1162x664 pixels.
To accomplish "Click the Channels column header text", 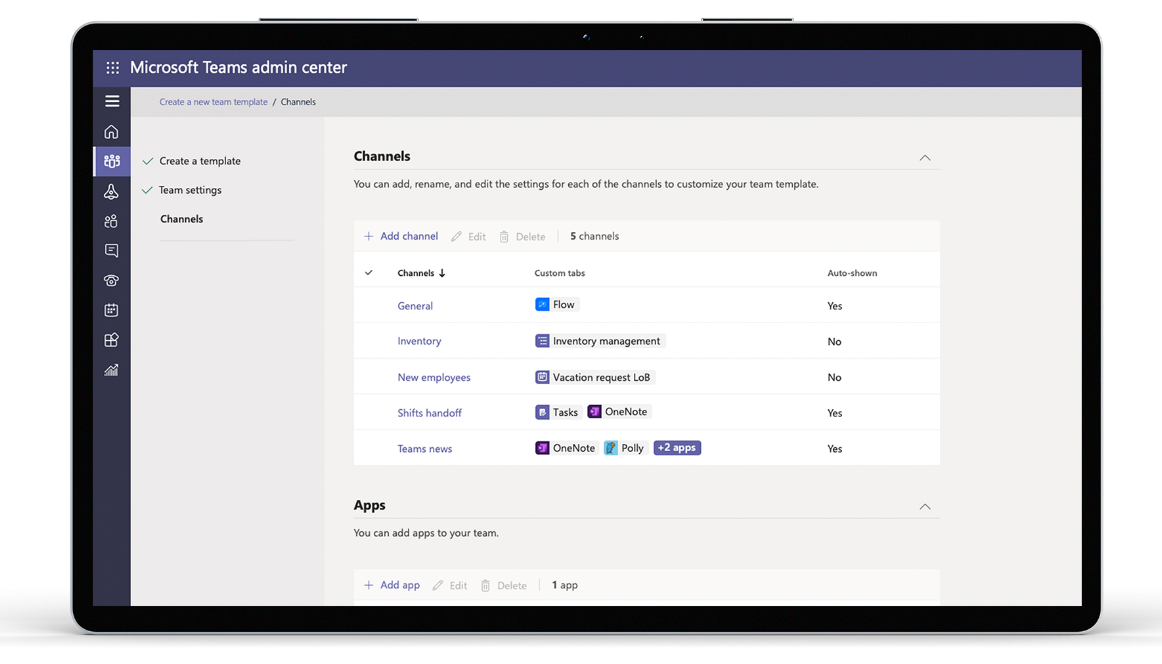I will pos(416,273).
